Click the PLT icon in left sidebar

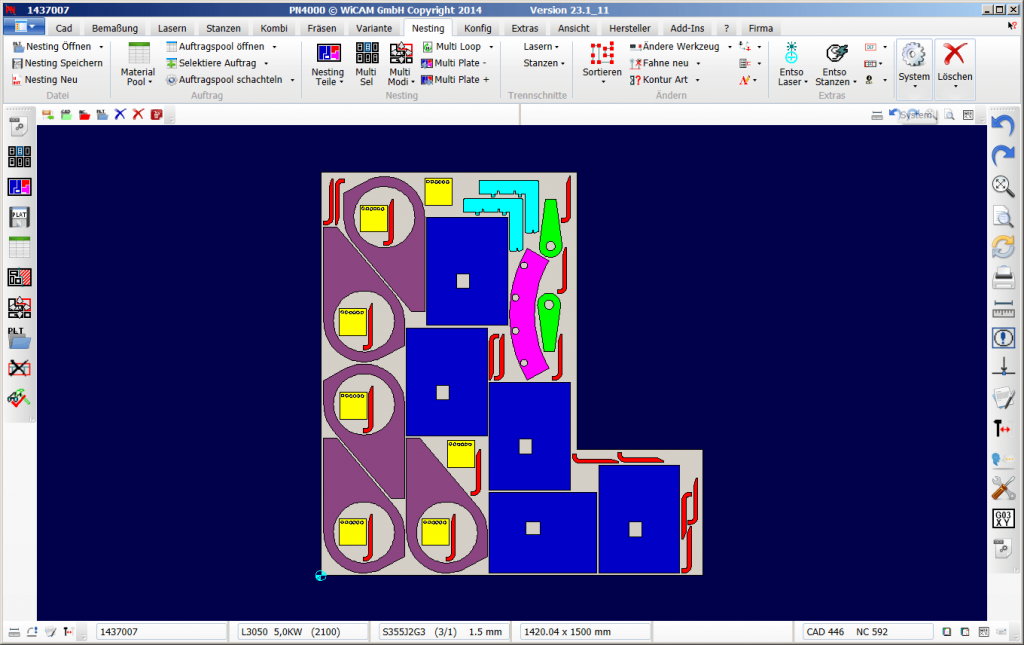(x=18, y=337)
